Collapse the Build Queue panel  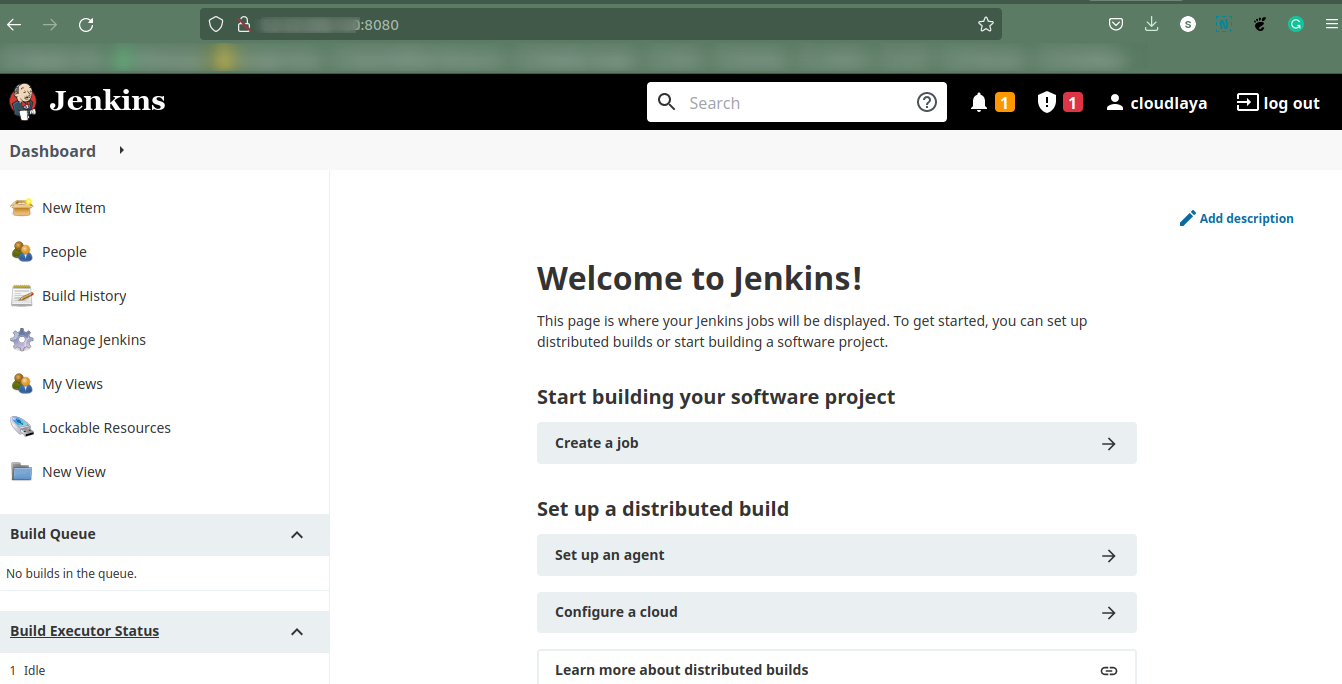coord(297,535)
